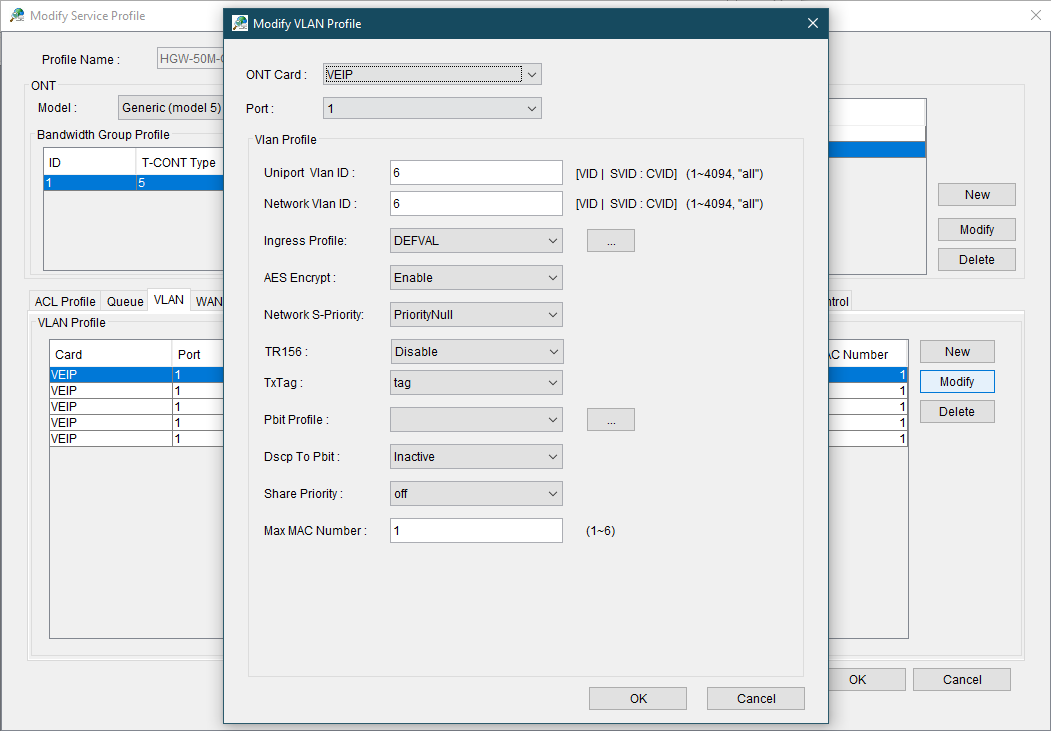Open the TxTag dropdown
Screen dimensions: 1051x731
pos(476,382)
